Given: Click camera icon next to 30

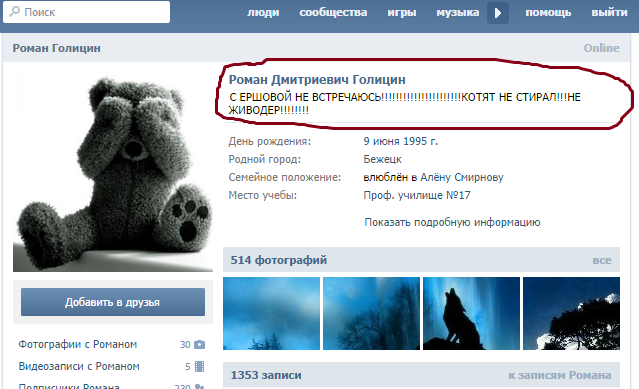Looking at the screenshot, I should point(200,345).
